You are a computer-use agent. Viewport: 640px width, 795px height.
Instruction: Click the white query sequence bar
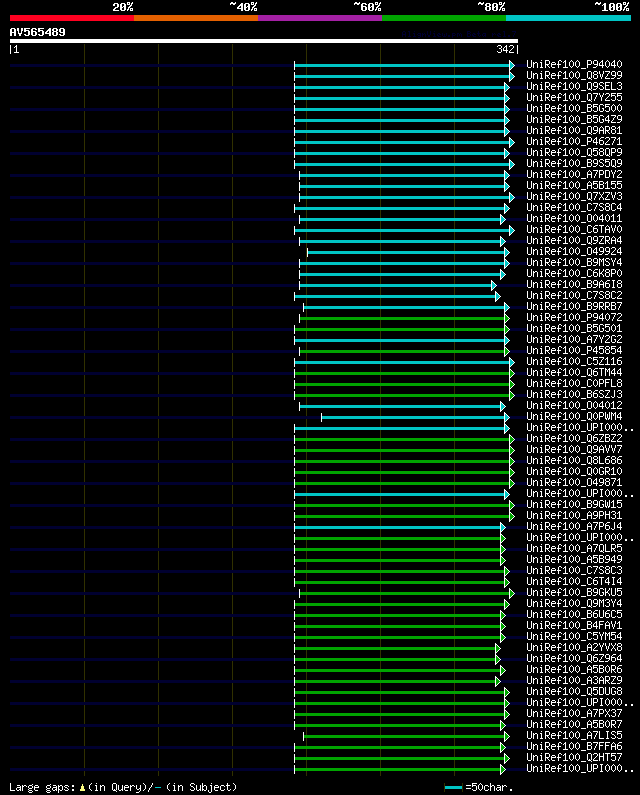[x=264, y=41]
